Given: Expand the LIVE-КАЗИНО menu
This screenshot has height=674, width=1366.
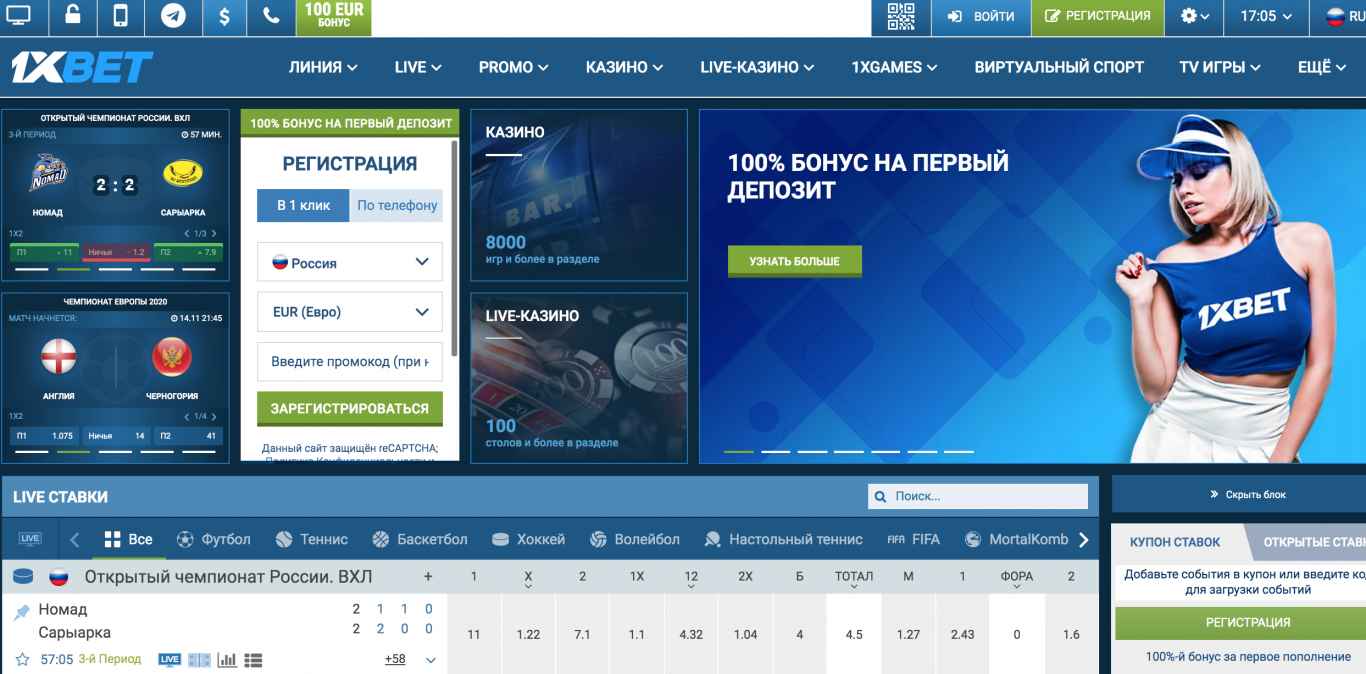Looking at the screenshot, I should tap(757, 67).
